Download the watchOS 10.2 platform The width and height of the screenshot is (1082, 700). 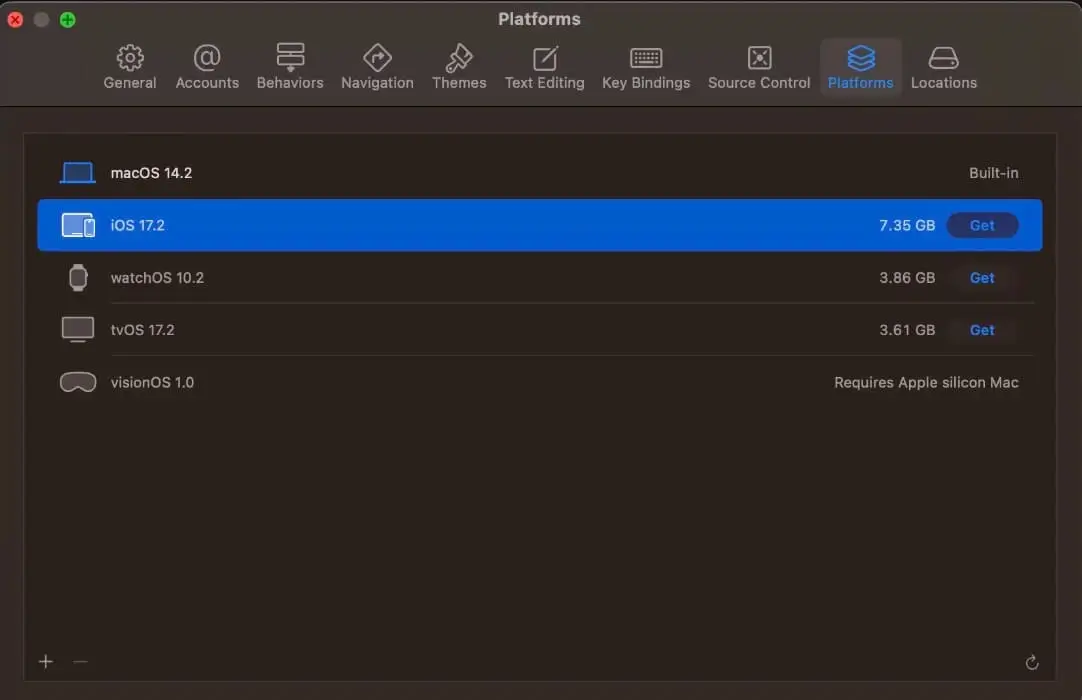(x=982, y=277)
